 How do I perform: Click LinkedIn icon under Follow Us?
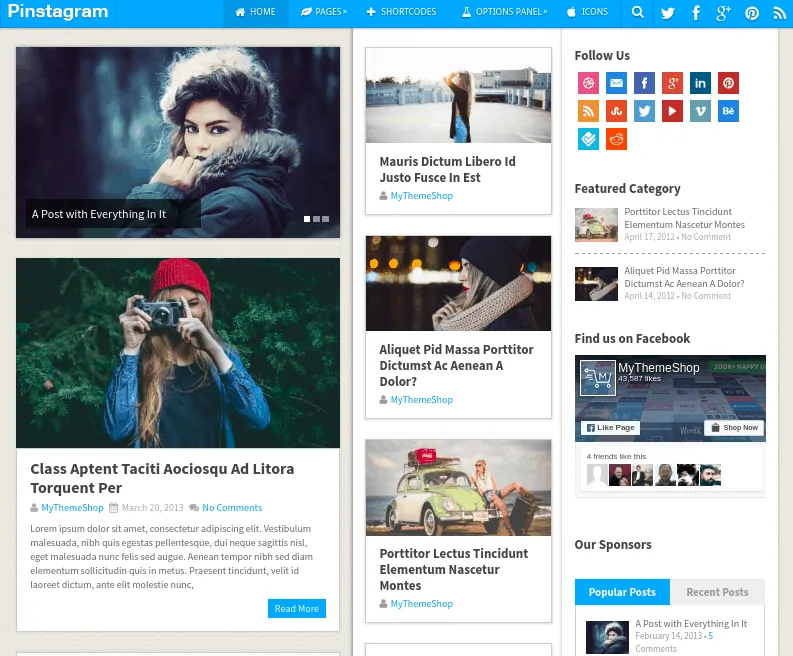[x=700, y=83]
